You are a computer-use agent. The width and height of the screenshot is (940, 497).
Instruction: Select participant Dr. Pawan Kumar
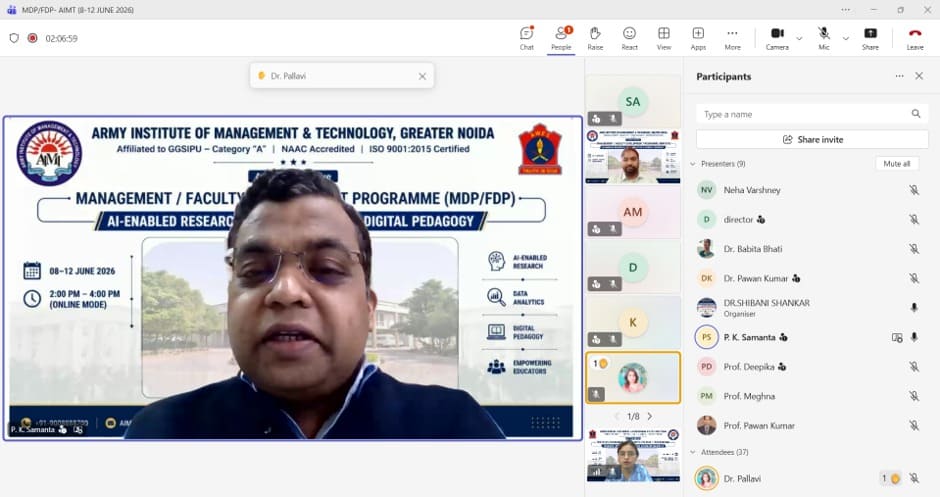pyautogui.click(x=809, y=278)
